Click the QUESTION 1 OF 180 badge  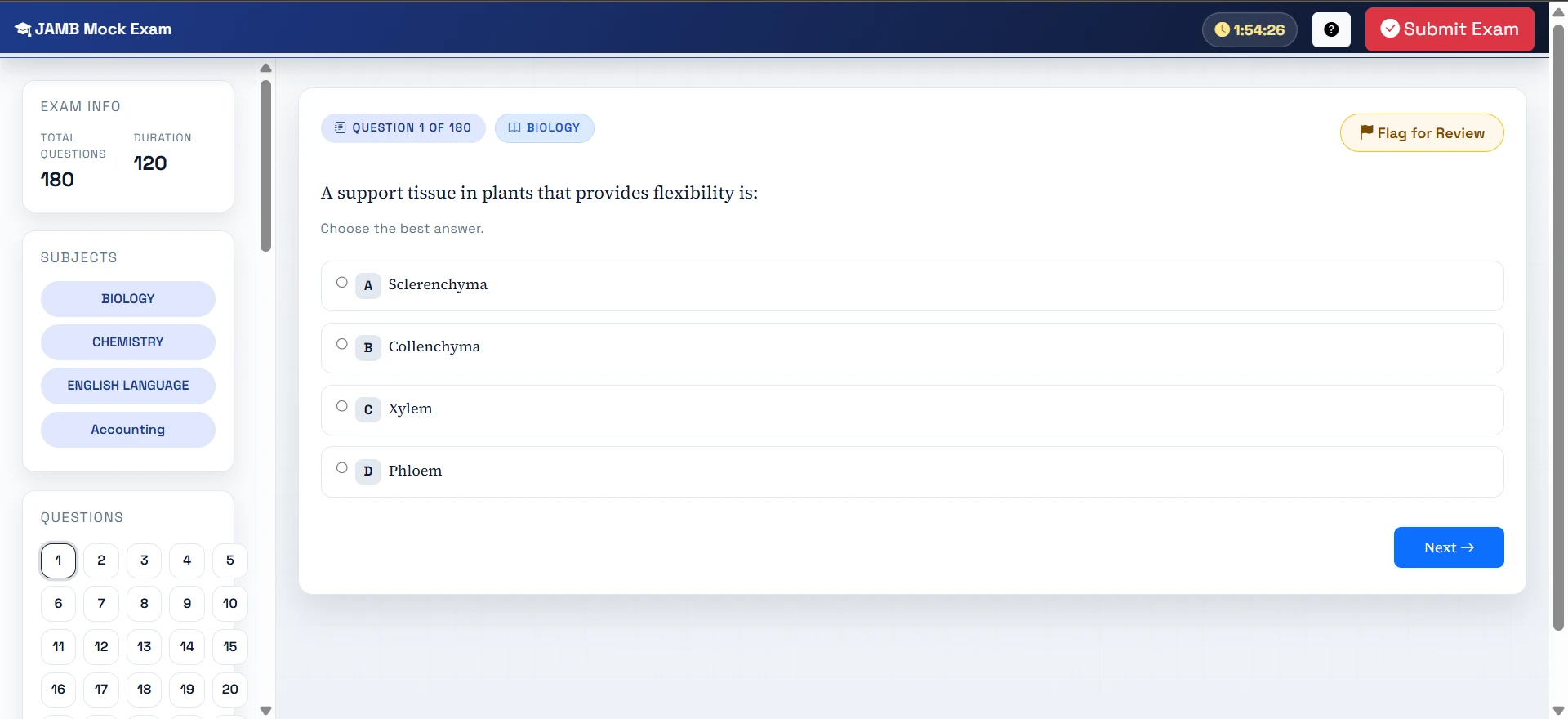[x=403, y=127]
